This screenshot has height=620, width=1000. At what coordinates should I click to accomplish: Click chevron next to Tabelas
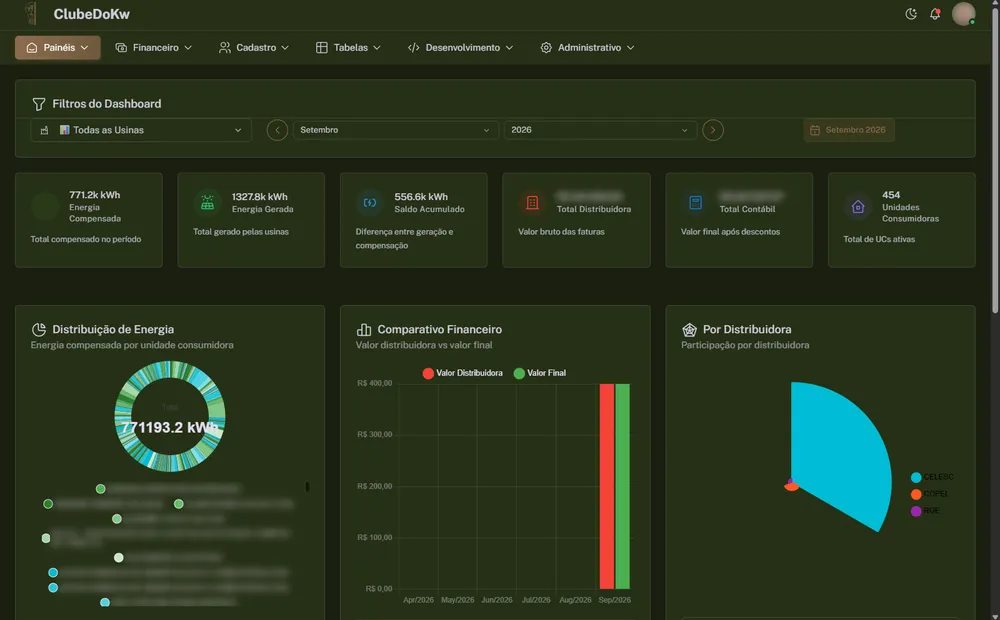[x=377, y=48]
